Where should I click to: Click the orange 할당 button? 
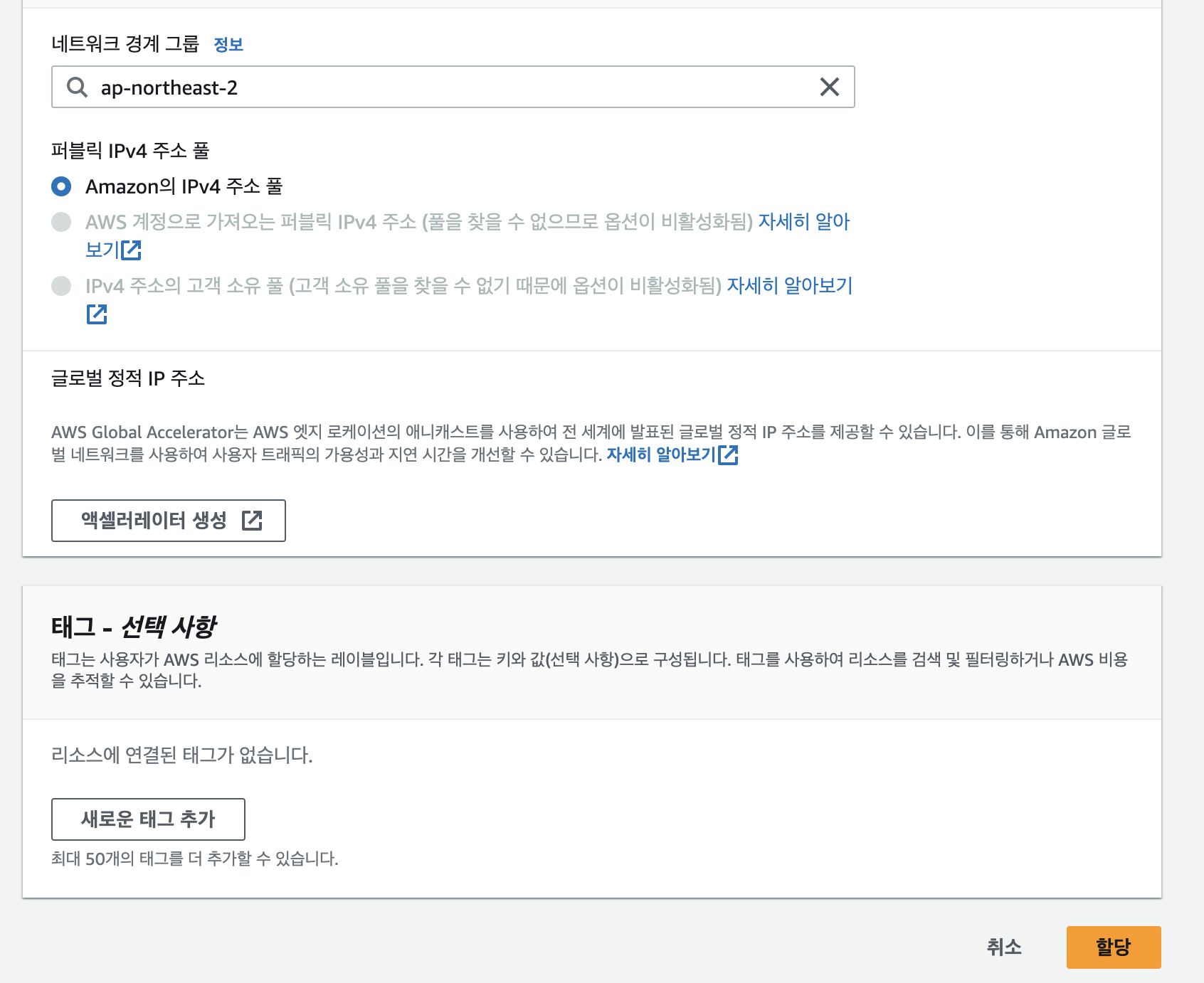click(x=1114, y=947)
